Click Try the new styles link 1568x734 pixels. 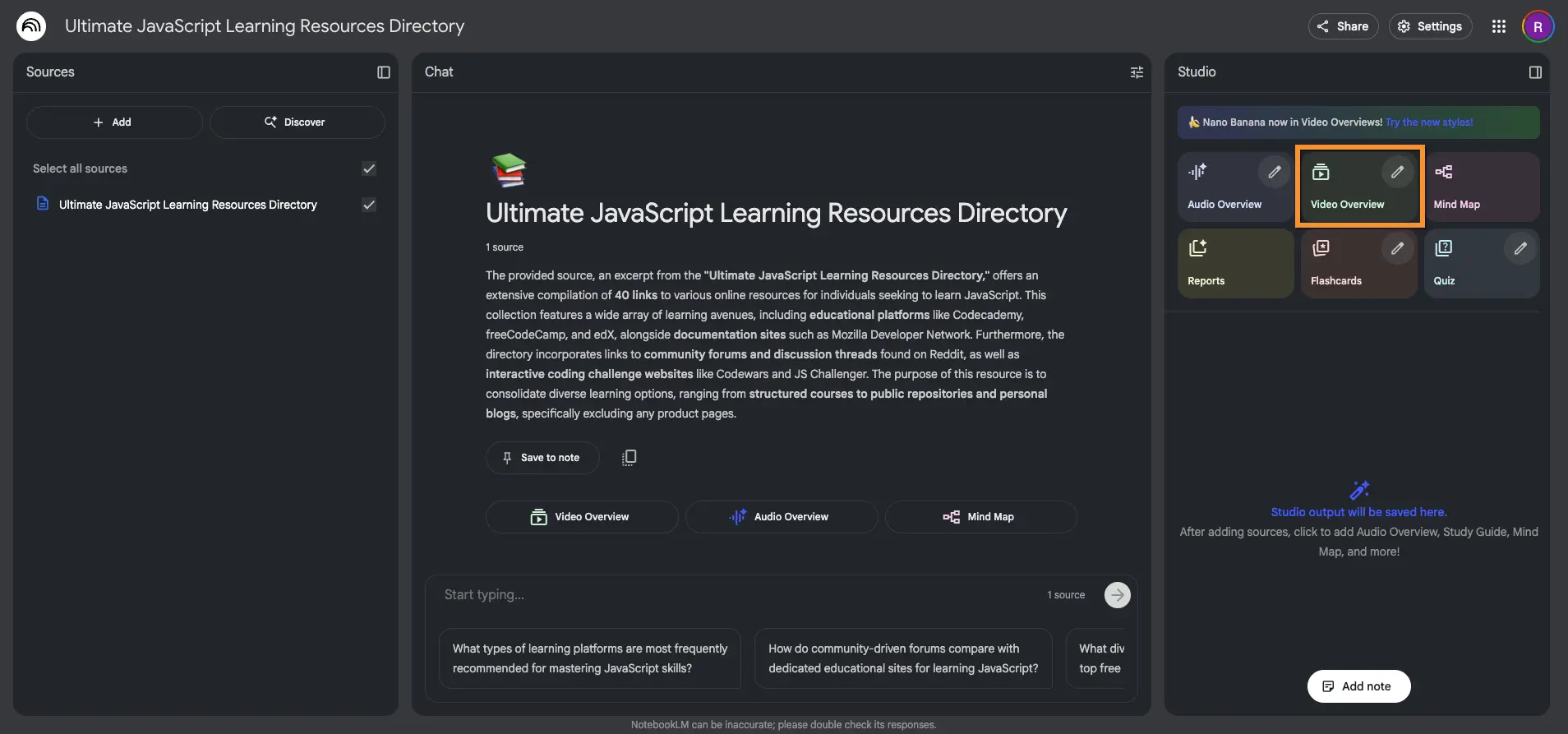pyautogui.click(x=1428, y=122)
